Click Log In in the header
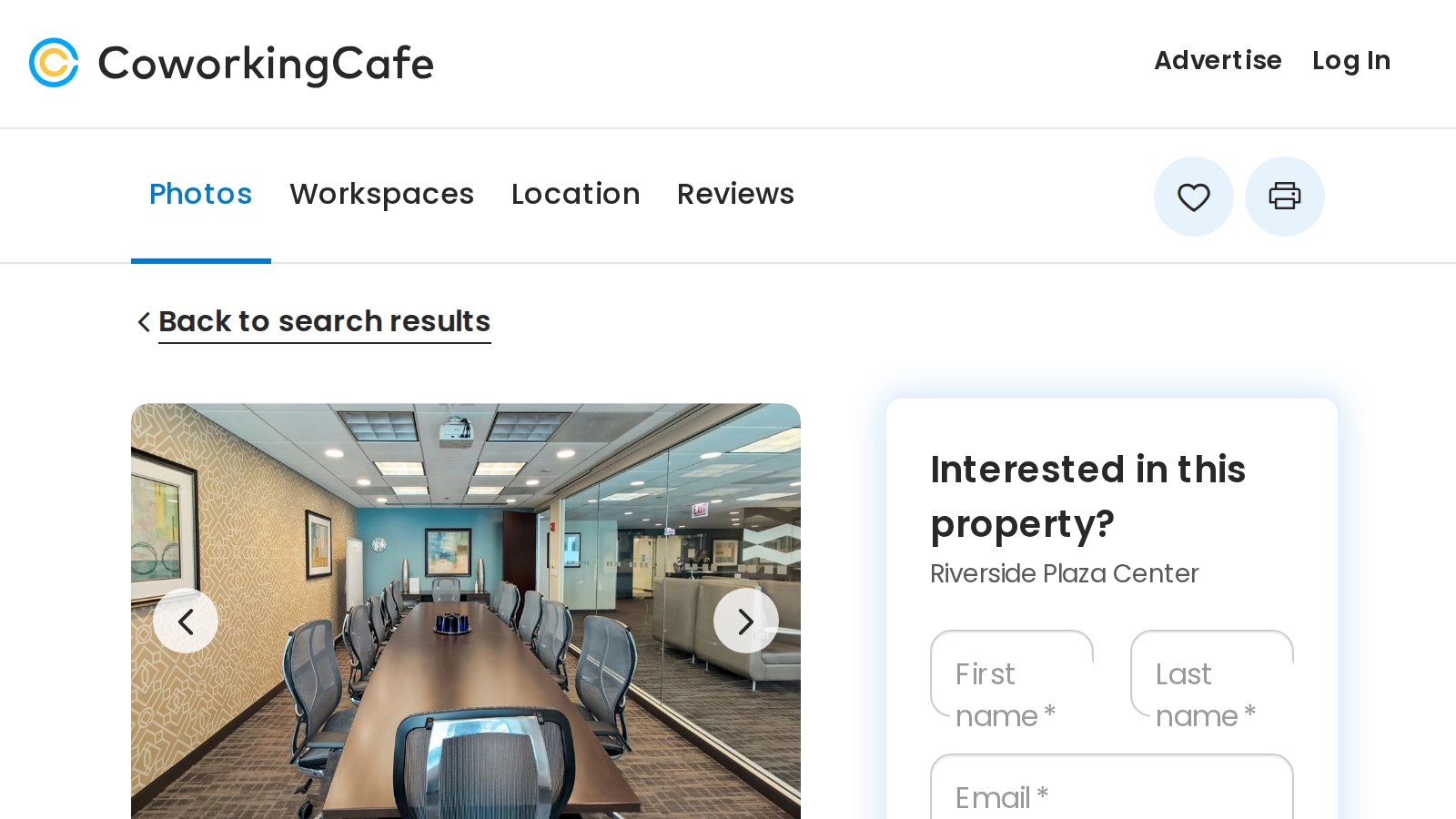Image resolution: width=1456 pixels, height=819 pixels. [x=1351, y=60]
